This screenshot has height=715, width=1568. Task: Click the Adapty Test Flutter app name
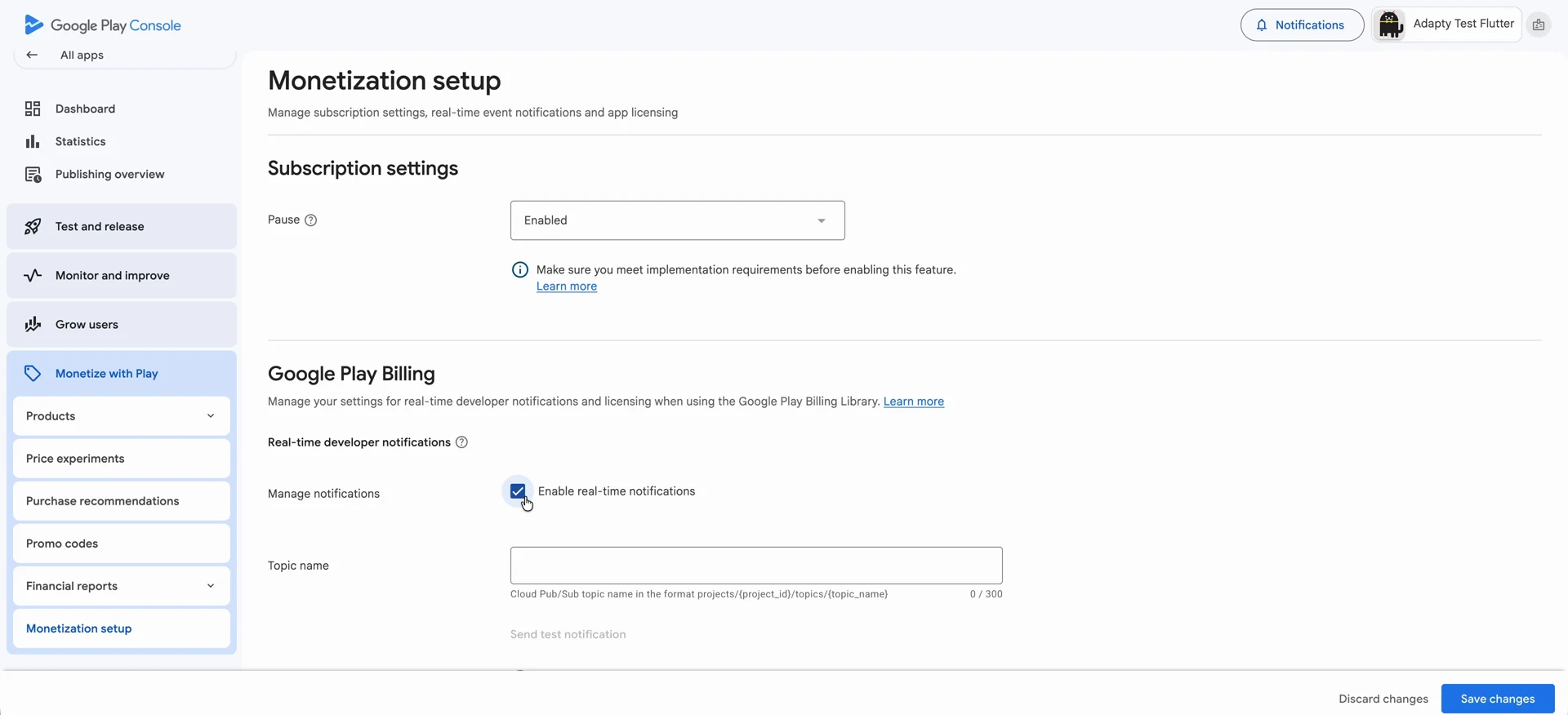coord(1463,24)
